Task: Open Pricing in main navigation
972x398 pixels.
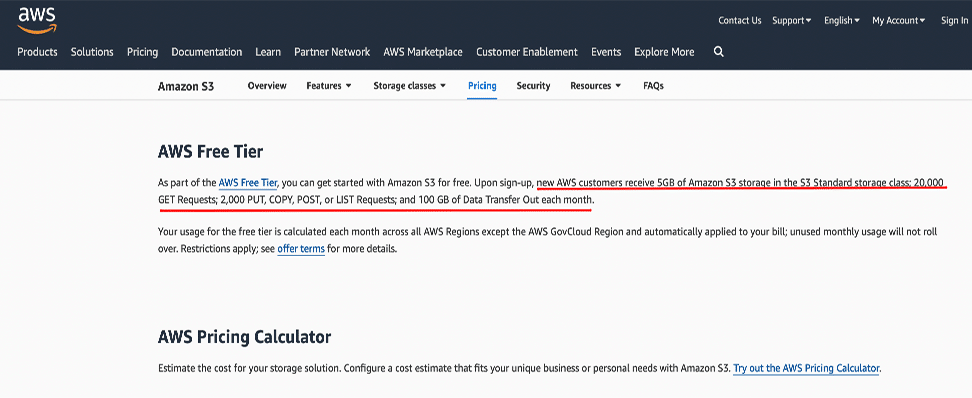Action: 143,52
